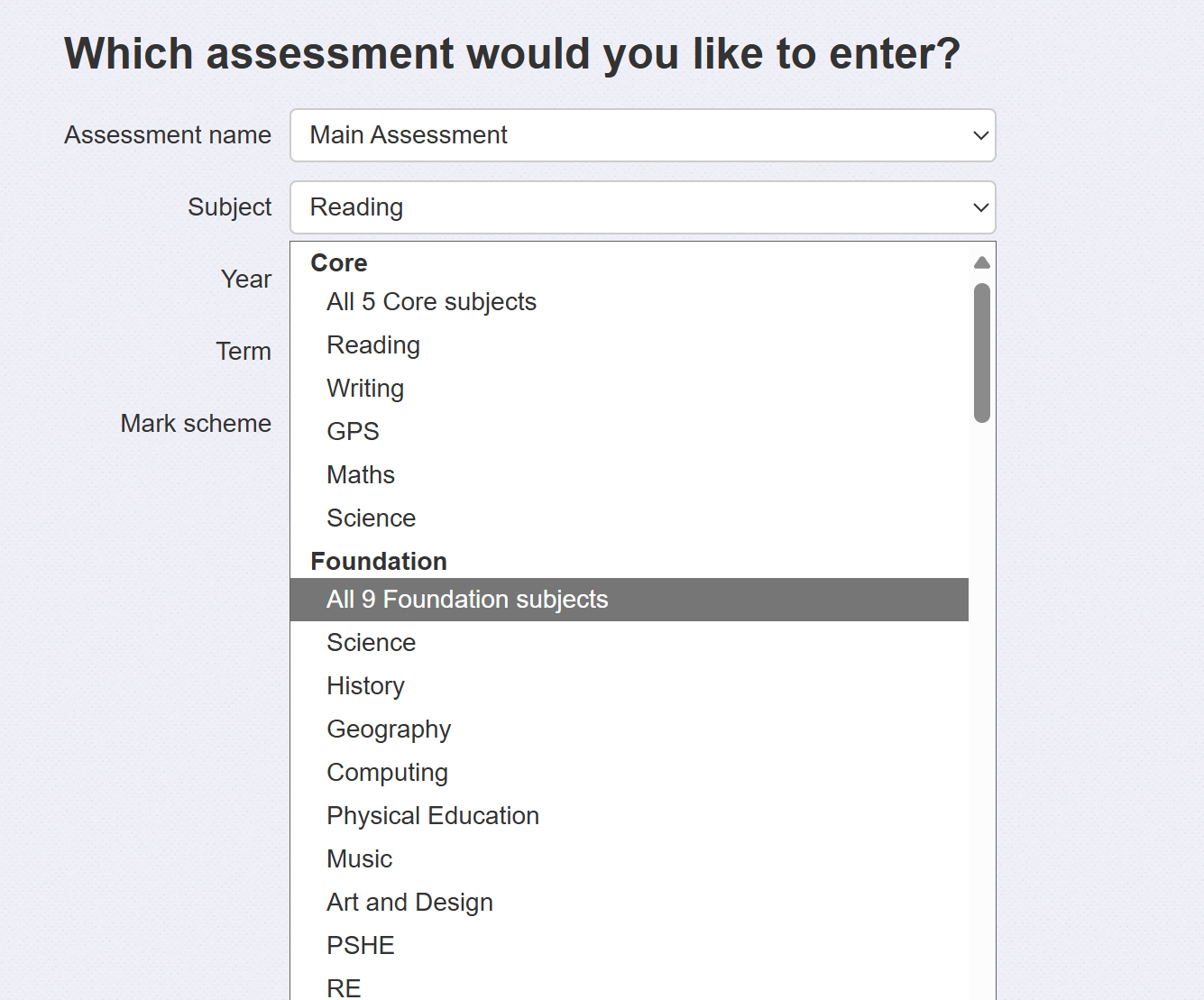
Task: Select 'All 9 Foundation subjects' option
Action: [x=467, y=600]
